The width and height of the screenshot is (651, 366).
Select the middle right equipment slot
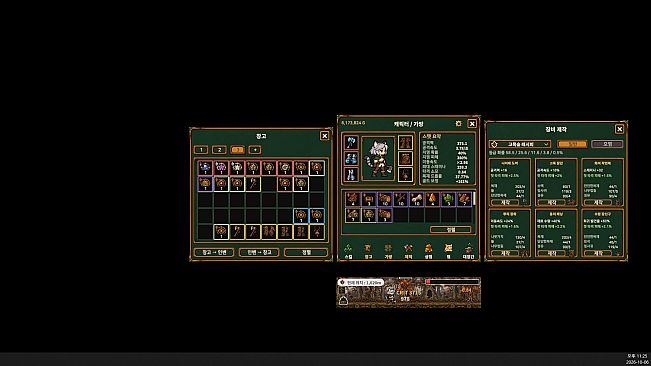[405, 159]
